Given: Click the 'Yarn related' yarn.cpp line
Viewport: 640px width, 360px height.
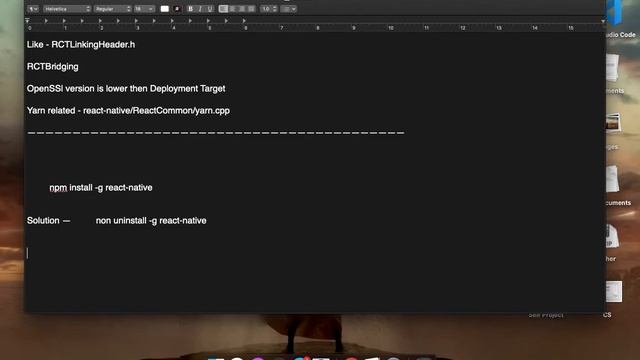Looking at the screenshot, I should tap(128, 111).
